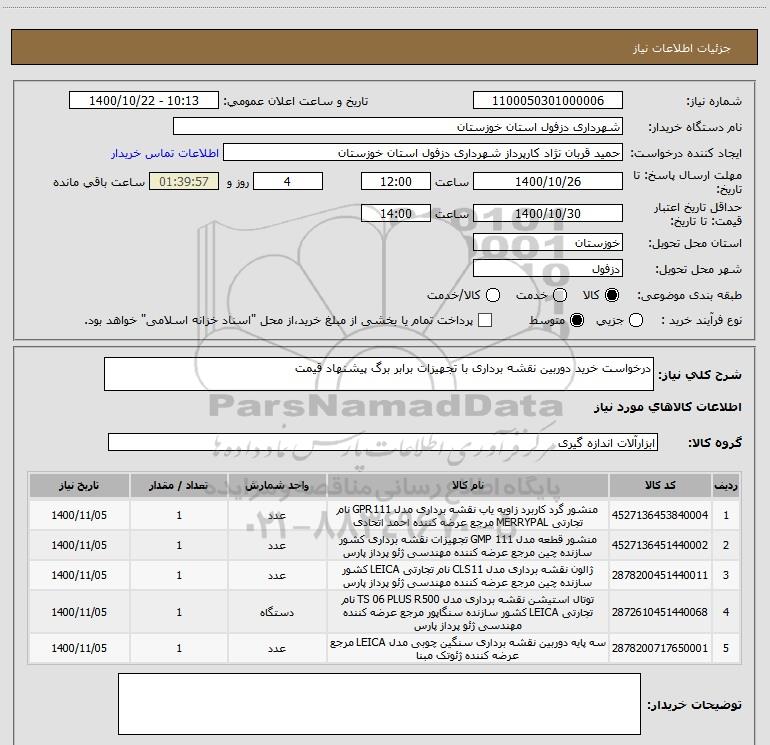Click item code 2878200451440011
This screenshot has width=770, height=745.
pyautogui.click(x=660, y=575)
